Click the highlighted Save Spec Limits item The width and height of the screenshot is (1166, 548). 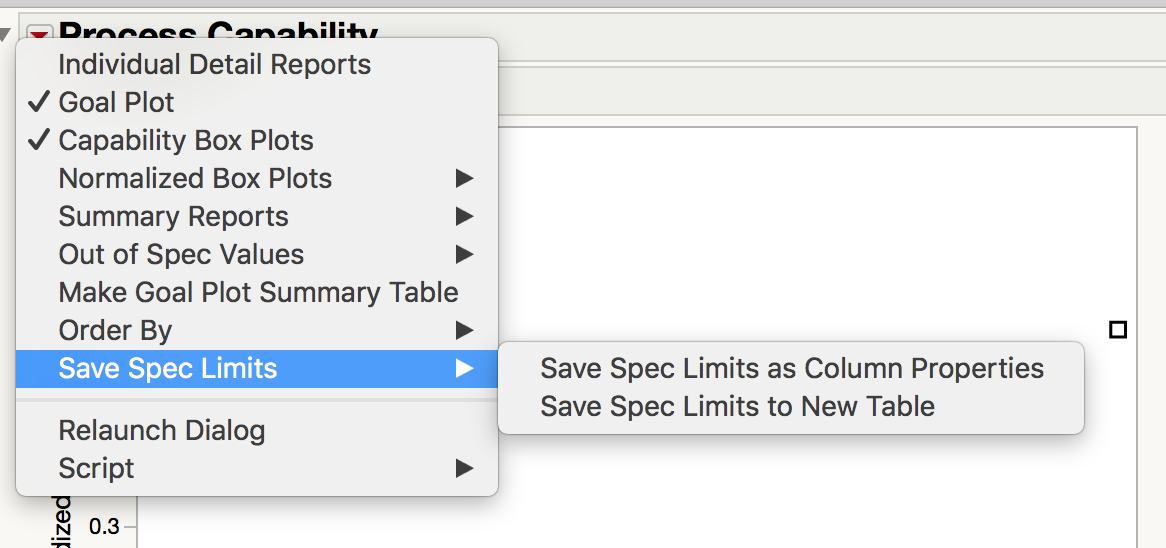pos(168,369)
